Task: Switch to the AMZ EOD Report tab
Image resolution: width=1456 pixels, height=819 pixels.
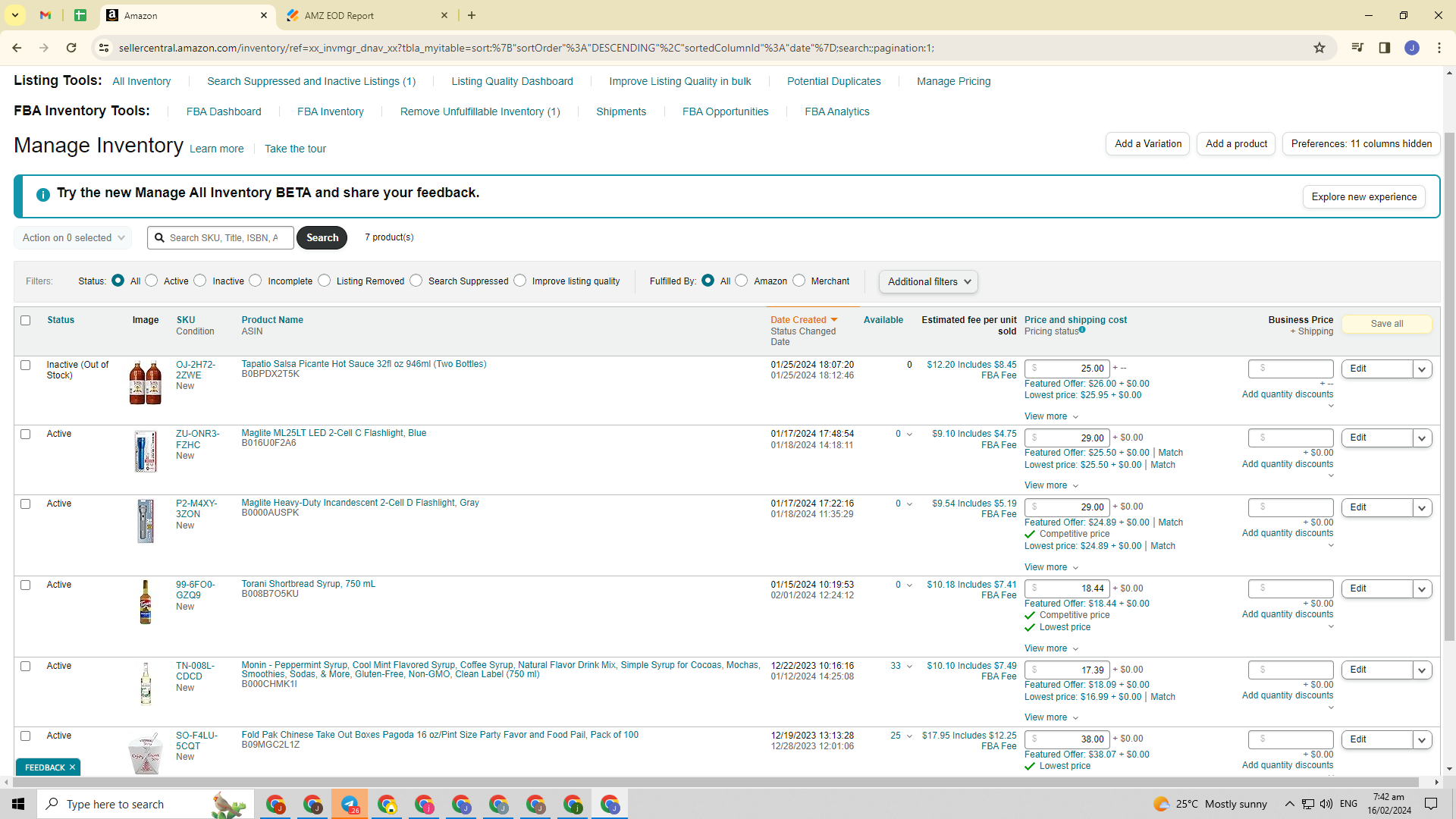Action: tap(368, 15)
